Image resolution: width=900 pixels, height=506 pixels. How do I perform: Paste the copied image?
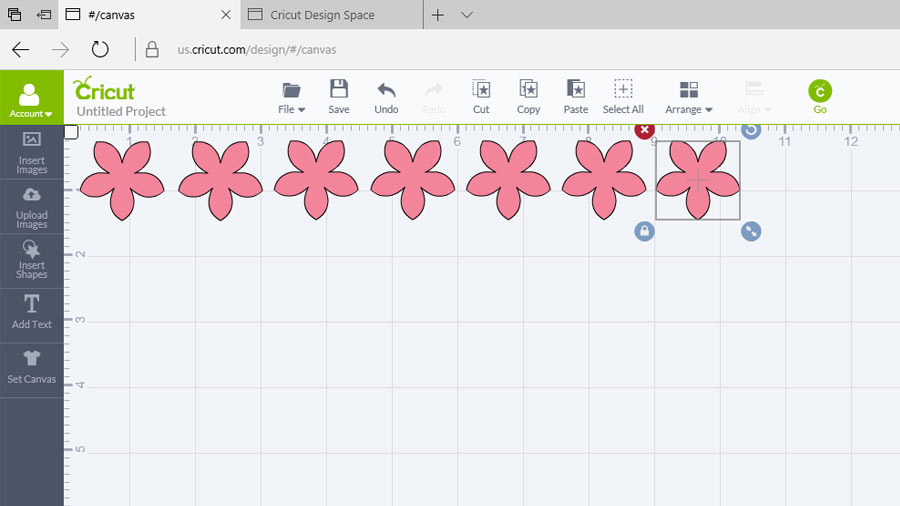576,96
